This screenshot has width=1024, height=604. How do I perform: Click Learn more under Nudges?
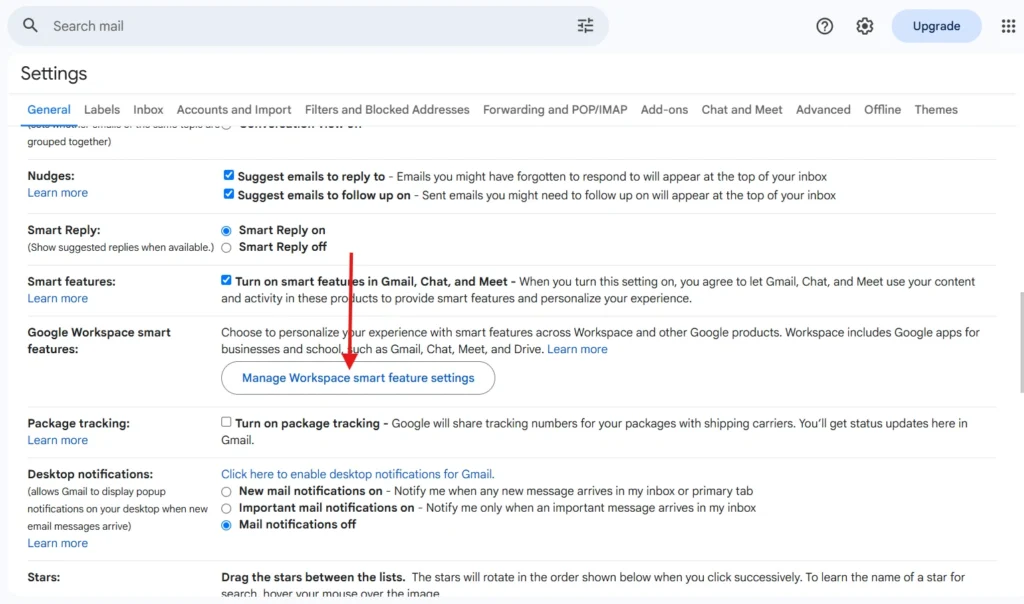click(57, 193)
